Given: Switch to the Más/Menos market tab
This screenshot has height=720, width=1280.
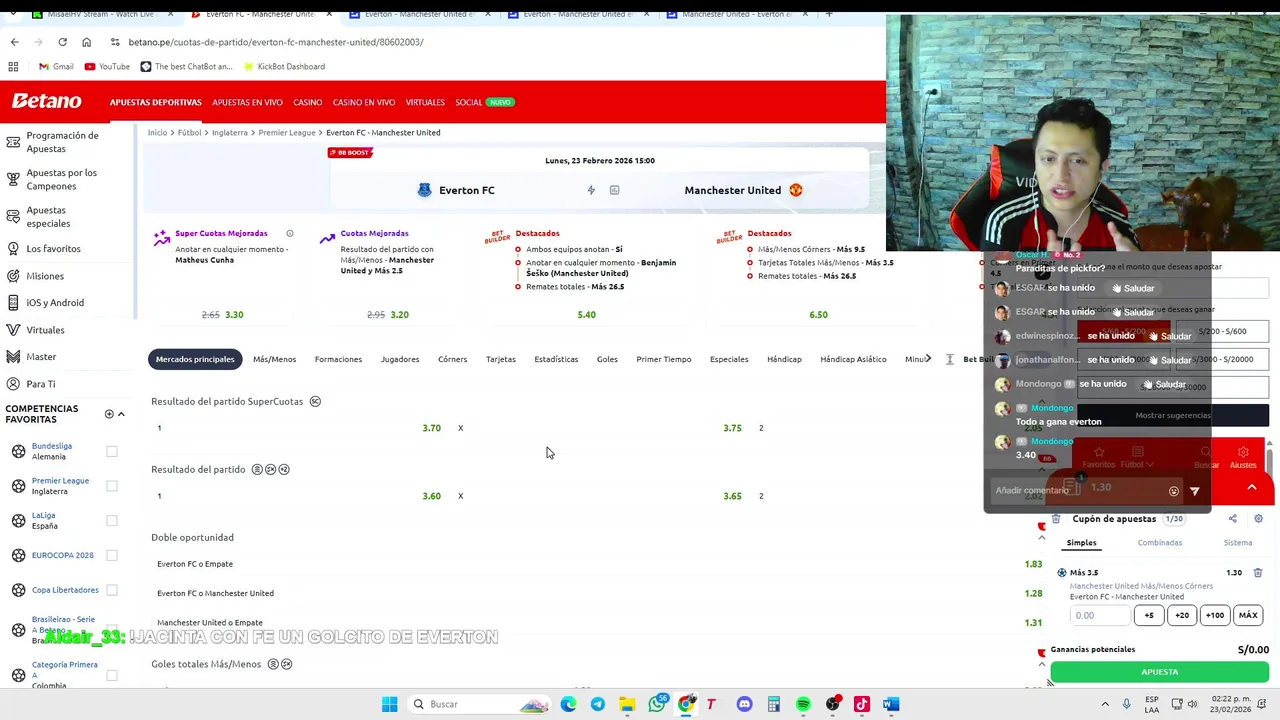Looking at the screenshot, I should click(274, 359).
